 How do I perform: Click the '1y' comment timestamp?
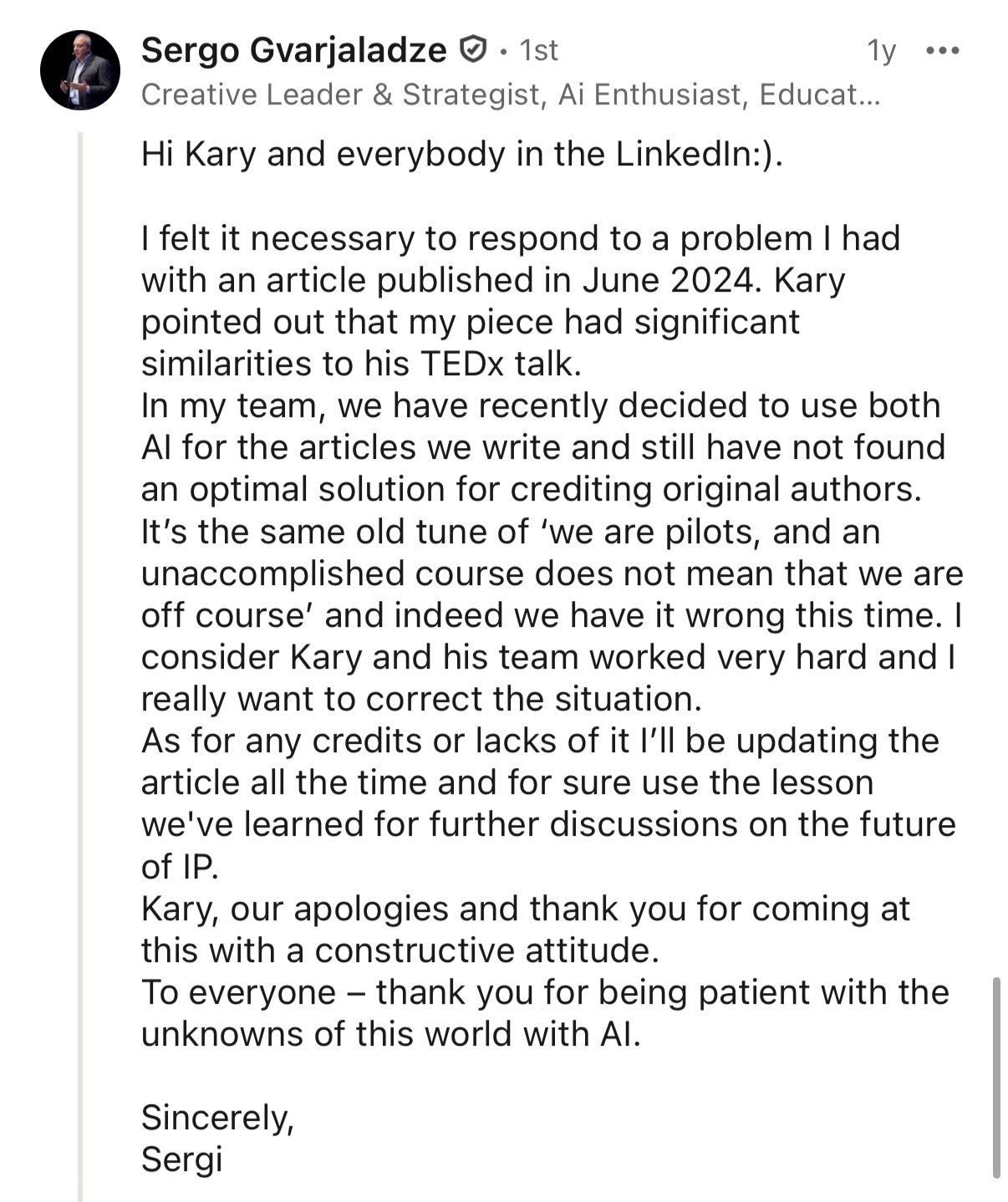(x=881, y=51)
